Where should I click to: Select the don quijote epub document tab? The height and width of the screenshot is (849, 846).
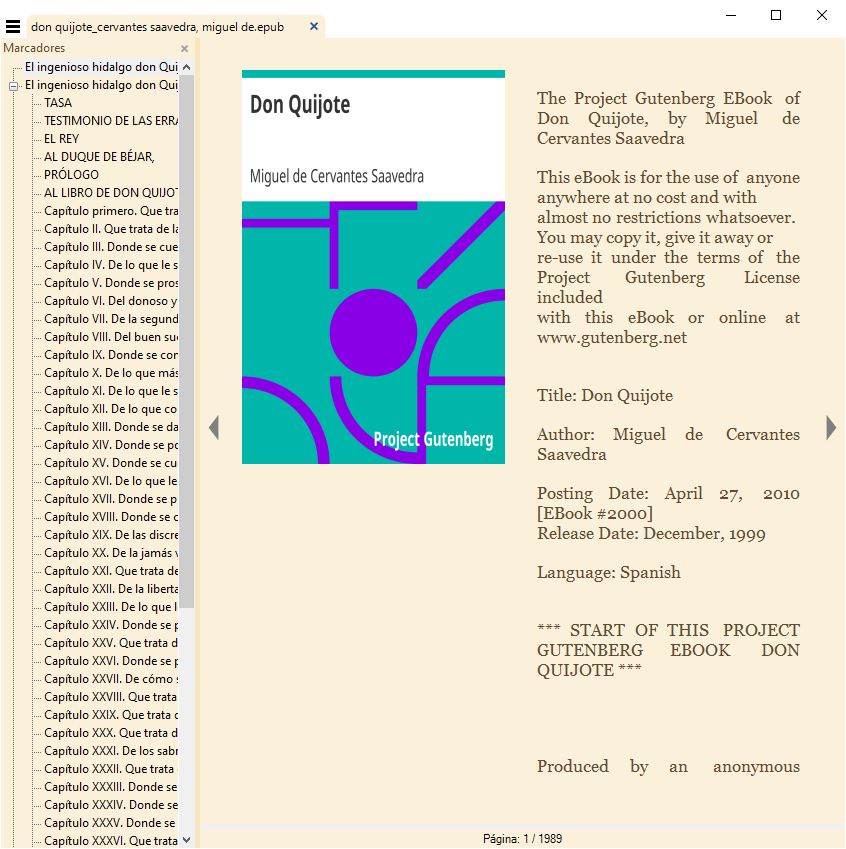click(x=157, y=27)
